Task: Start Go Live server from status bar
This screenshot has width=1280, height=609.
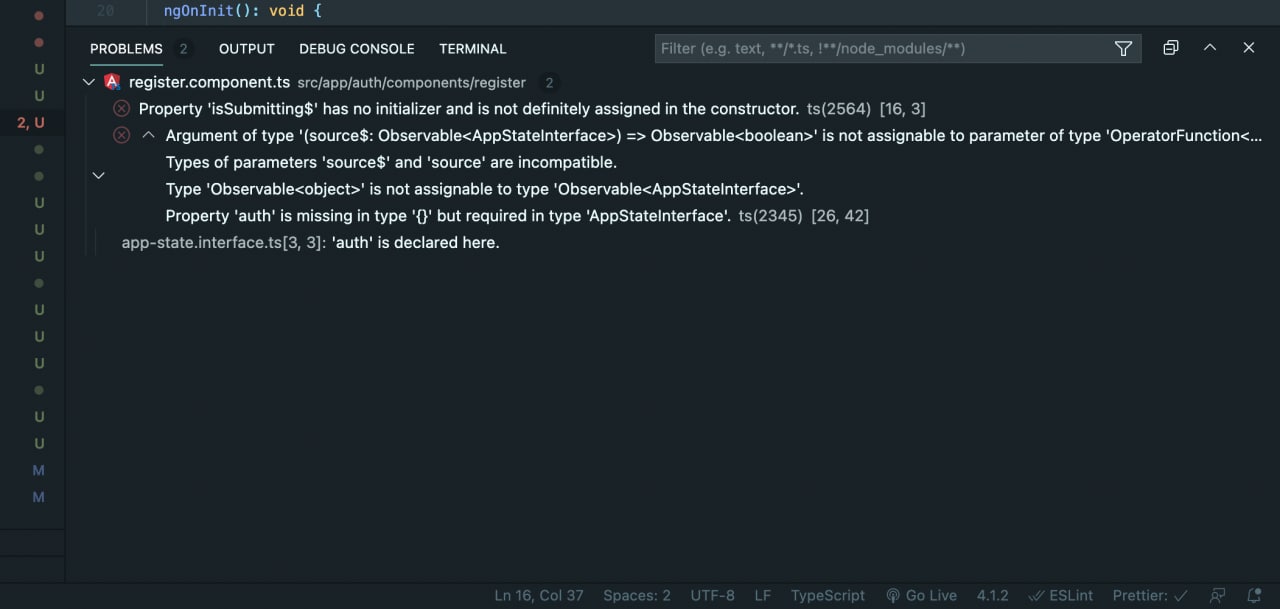Action: 921,595
